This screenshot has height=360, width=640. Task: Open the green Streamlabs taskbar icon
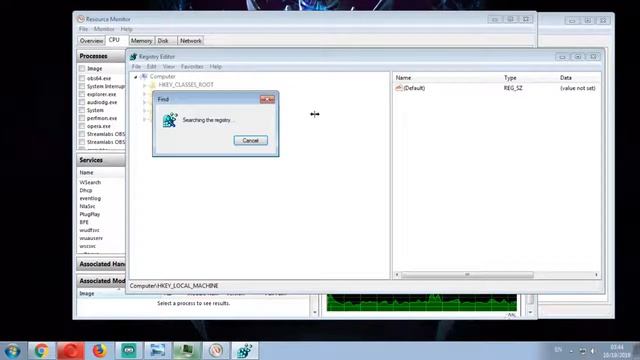click(x=129, y=351)
